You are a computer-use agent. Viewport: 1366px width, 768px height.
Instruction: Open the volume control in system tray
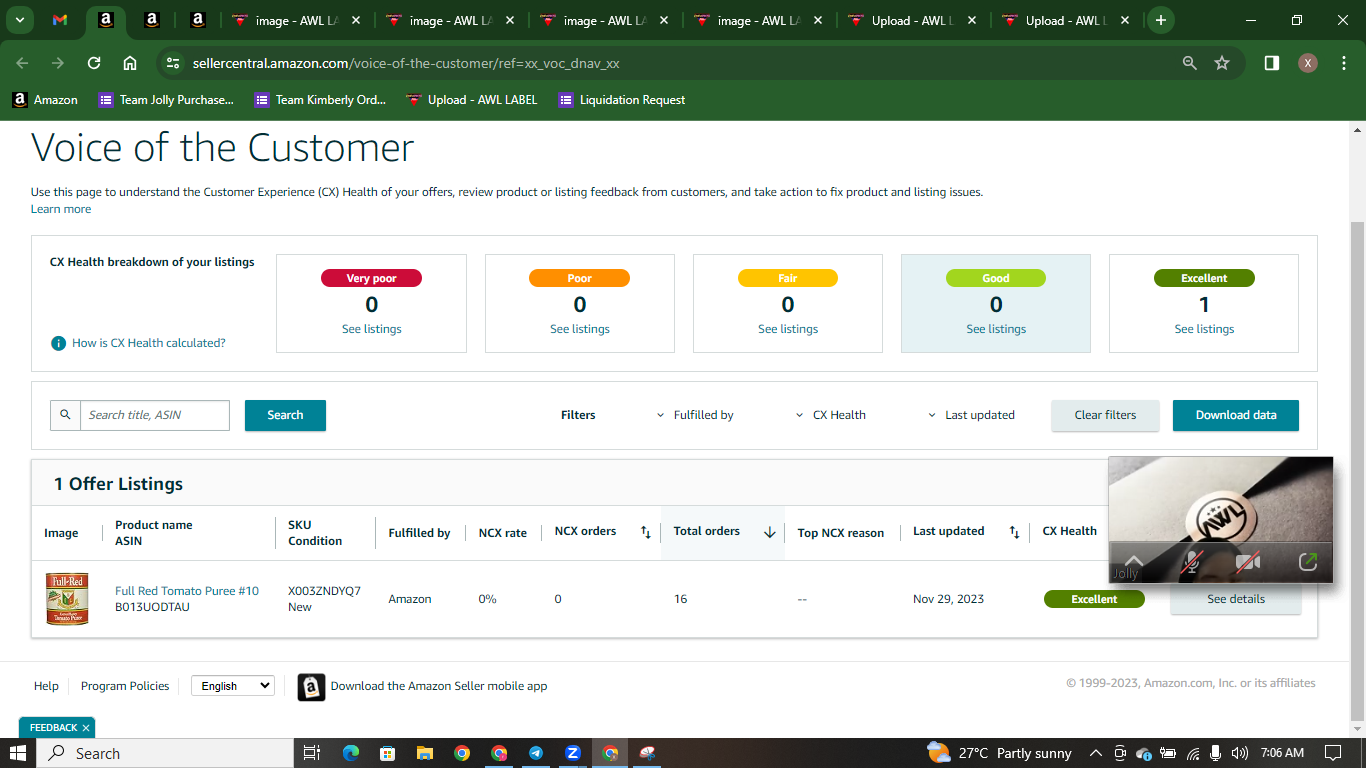[x=1240, y=753]
